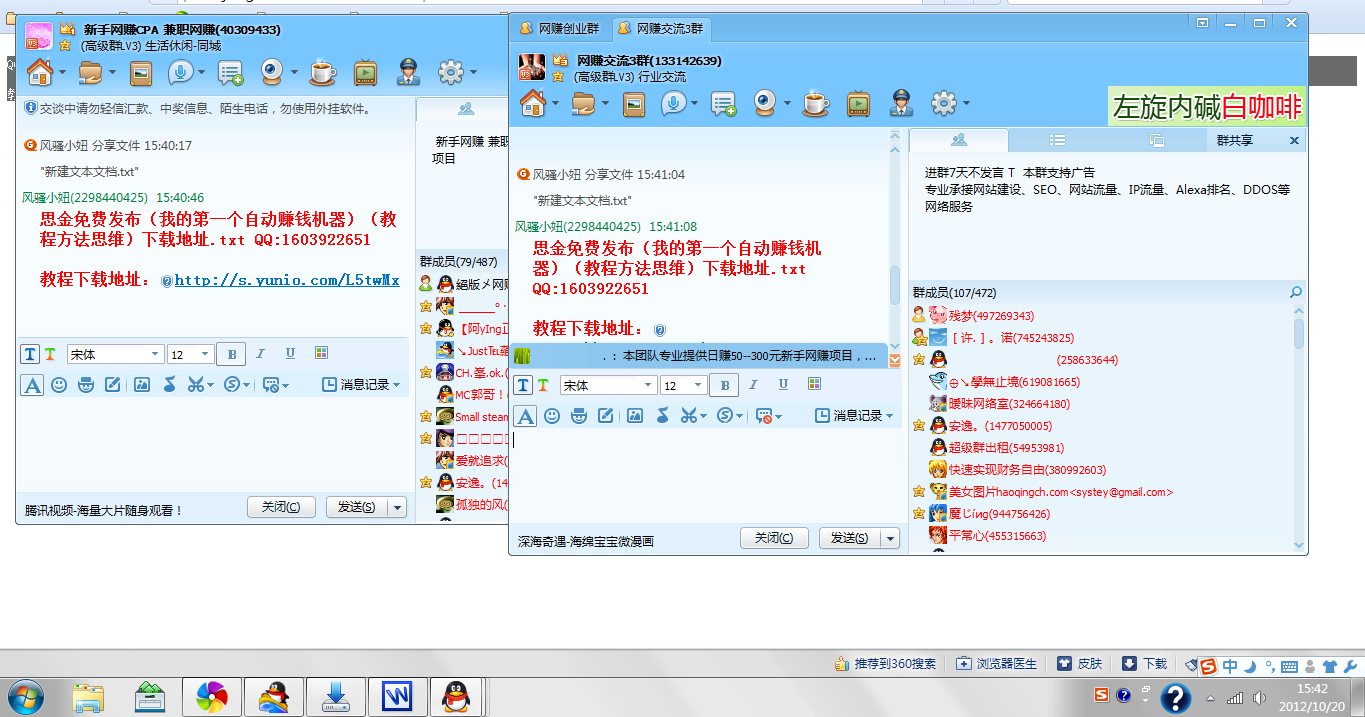The width and height of the screenshot is (1365, 717).
Task: Click 关闭 button in 网赚交流3群 window
Action: (x=774, y=538)
